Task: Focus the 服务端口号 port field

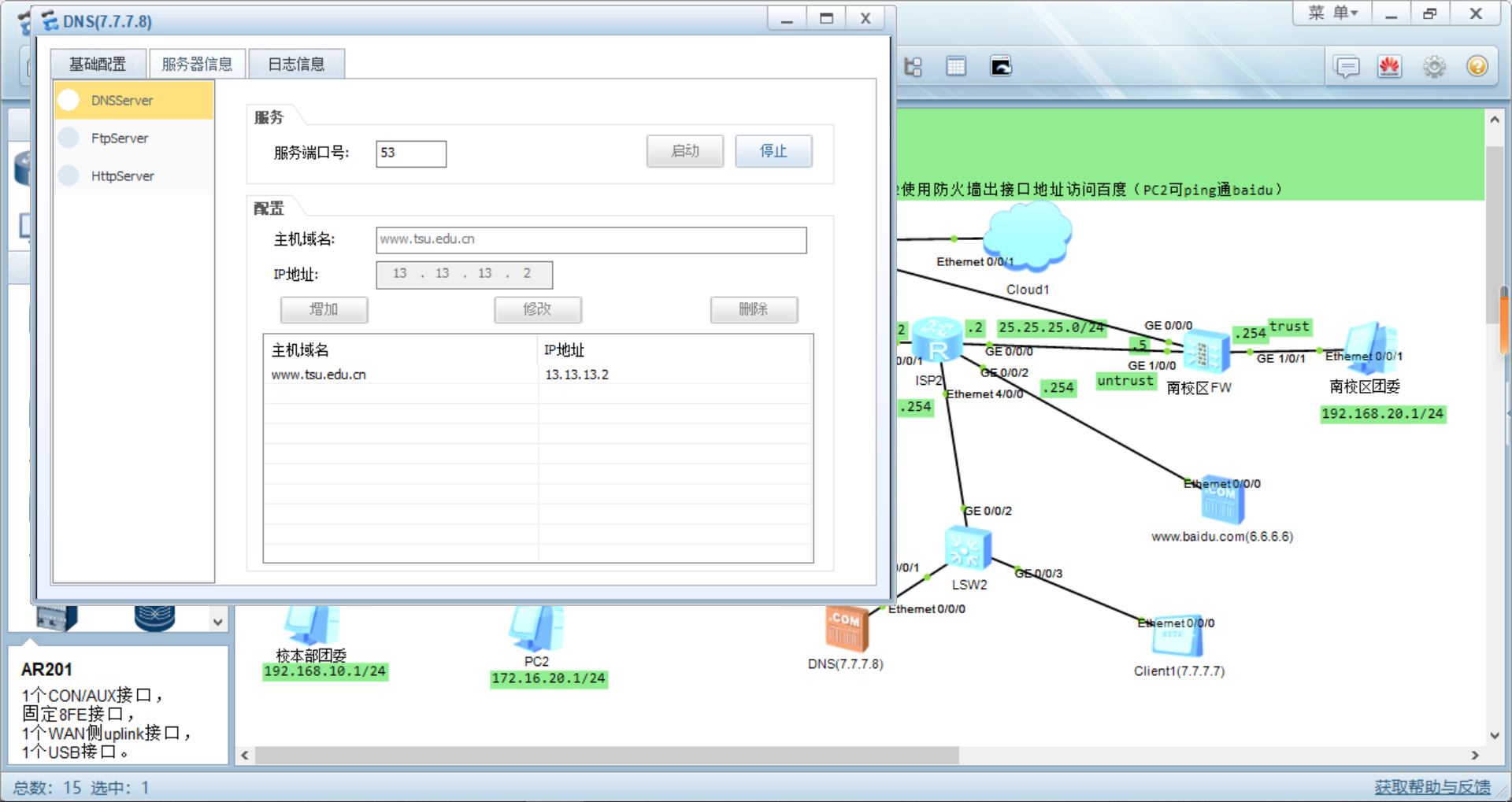Action: [x=411, y=153]
